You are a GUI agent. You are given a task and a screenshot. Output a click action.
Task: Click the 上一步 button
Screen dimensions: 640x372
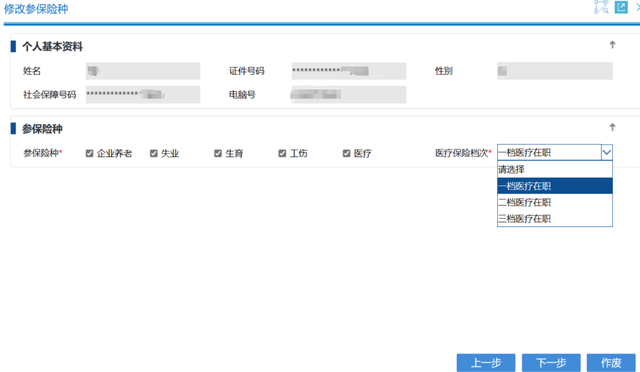click(486, 363)
